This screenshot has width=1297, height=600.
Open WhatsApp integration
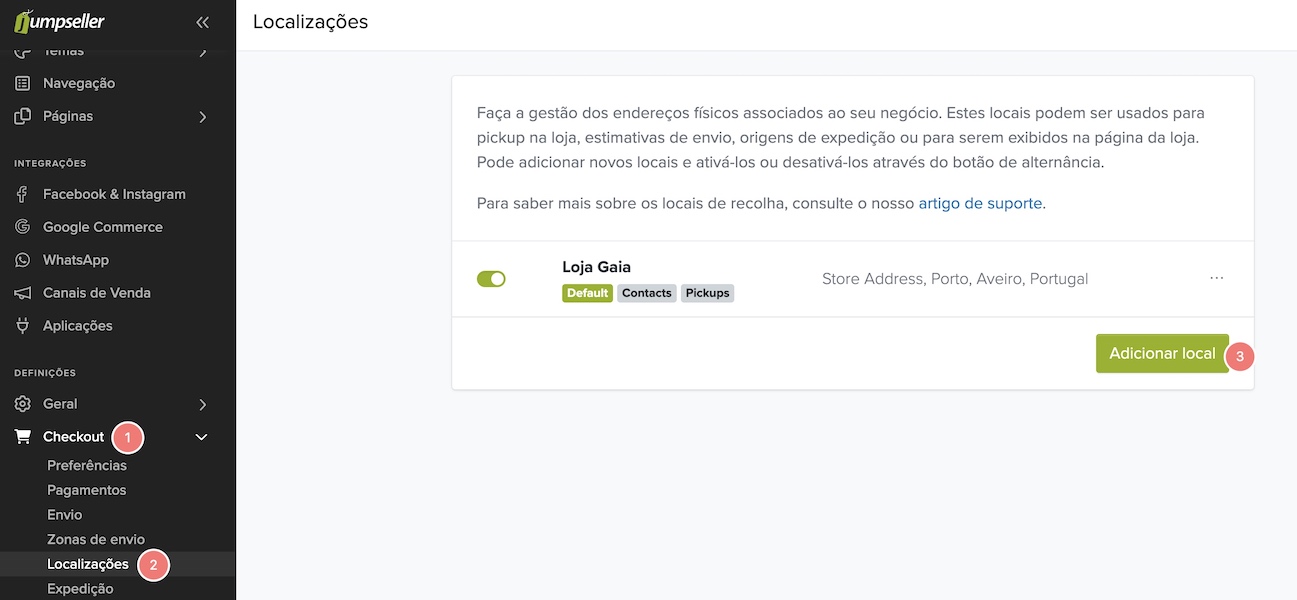point(76,260)
